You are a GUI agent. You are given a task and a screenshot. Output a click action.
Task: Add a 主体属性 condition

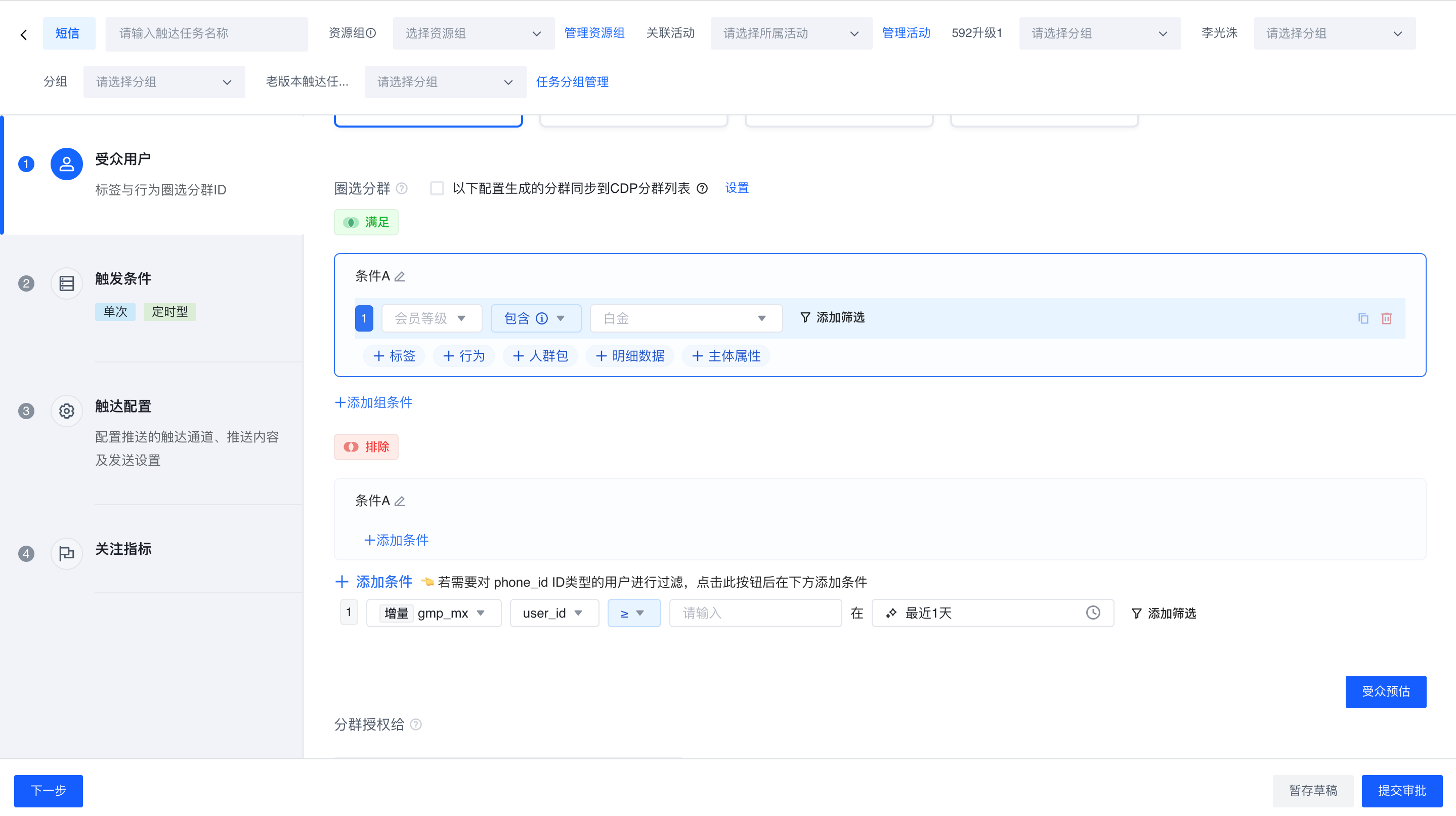coord(726,356)
